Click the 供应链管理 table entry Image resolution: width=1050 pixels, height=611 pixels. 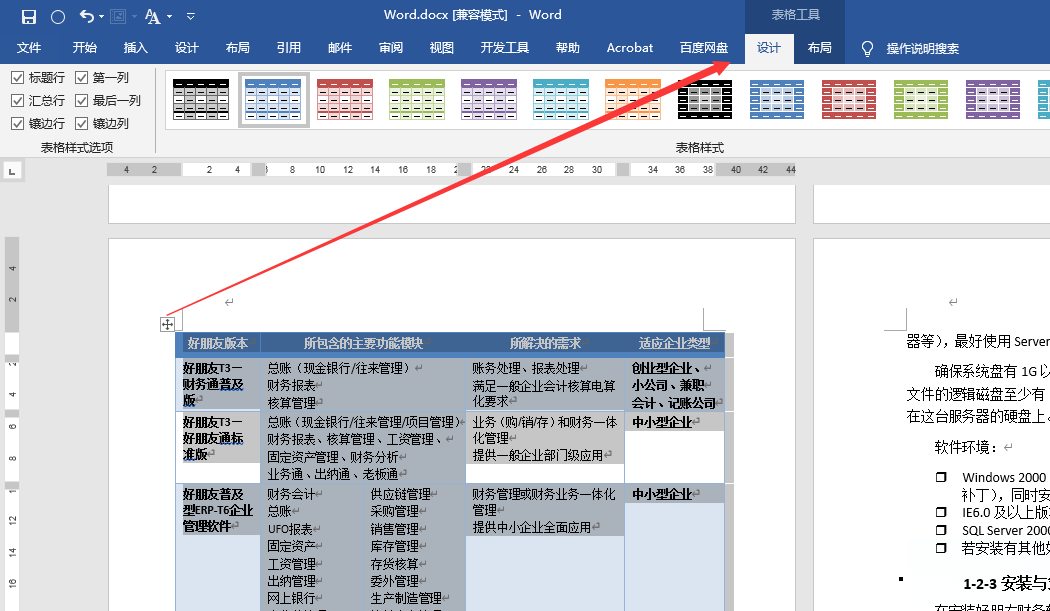click(400, 494)
